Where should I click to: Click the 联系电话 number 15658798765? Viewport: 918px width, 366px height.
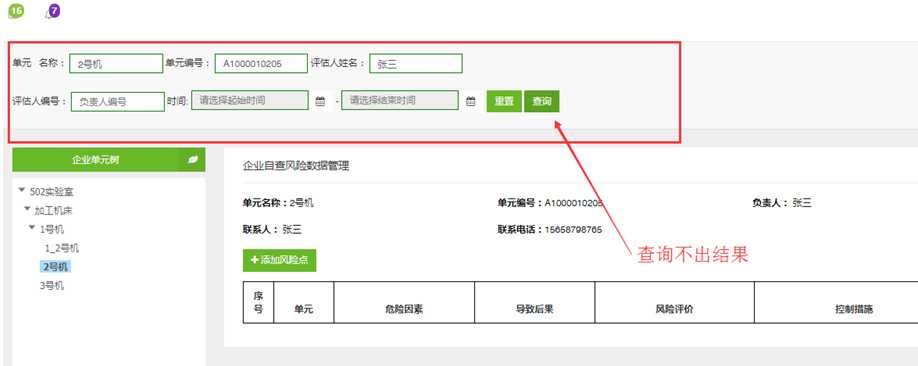[x=573, y=230]
